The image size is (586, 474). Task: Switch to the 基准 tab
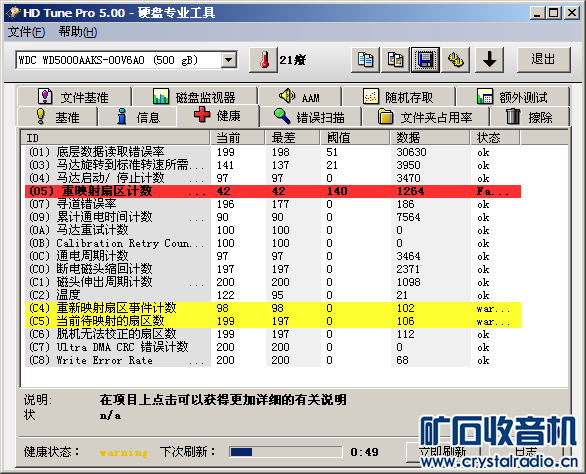click(57, 117)
